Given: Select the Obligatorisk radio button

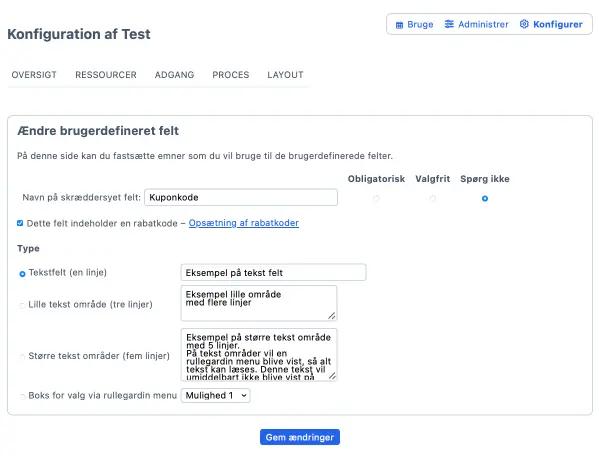Looking at the screenshot, I should click(376, 199).
